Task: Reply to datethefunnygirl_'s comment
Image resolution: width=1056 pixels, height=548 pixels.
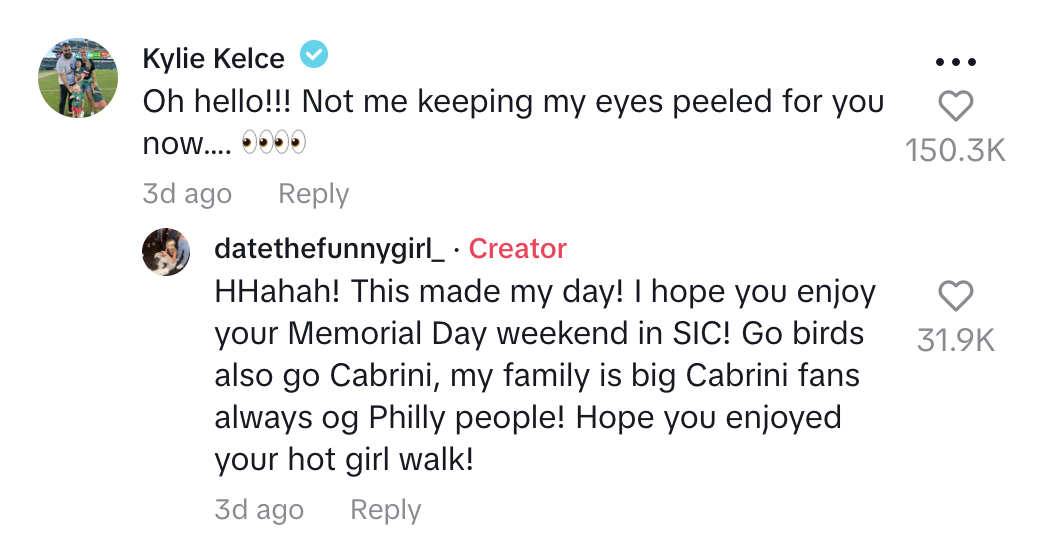Action: click(x=385, y=510)
